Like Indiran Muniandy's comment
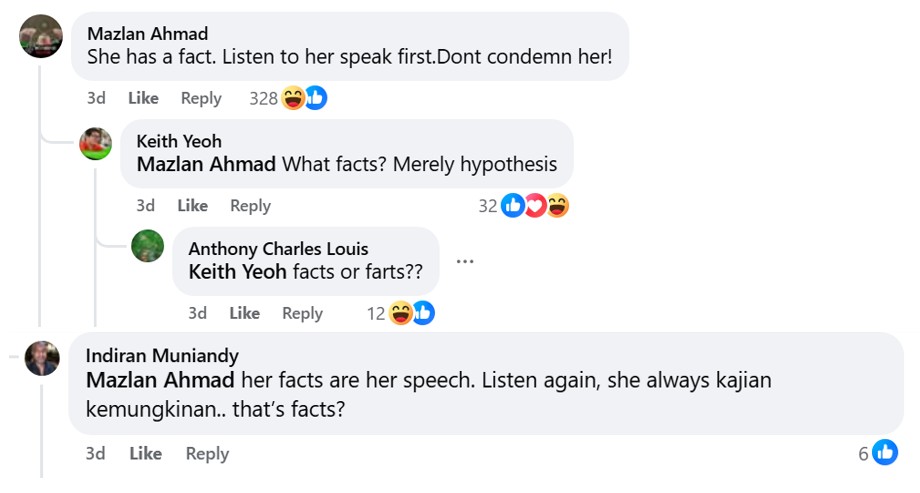 tap(145, 454)
